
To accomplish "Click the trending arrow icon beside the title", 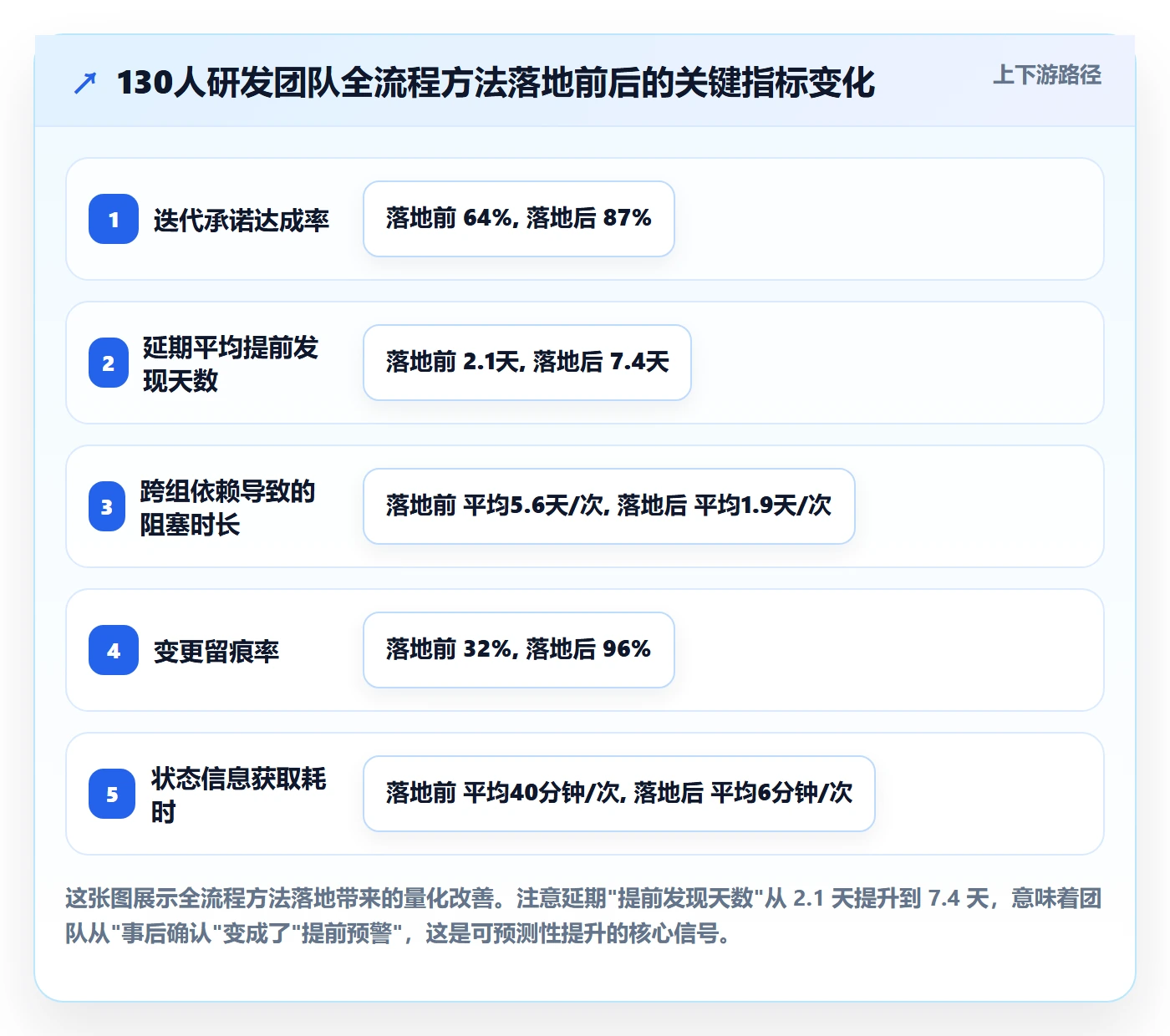I will (85, 83).
